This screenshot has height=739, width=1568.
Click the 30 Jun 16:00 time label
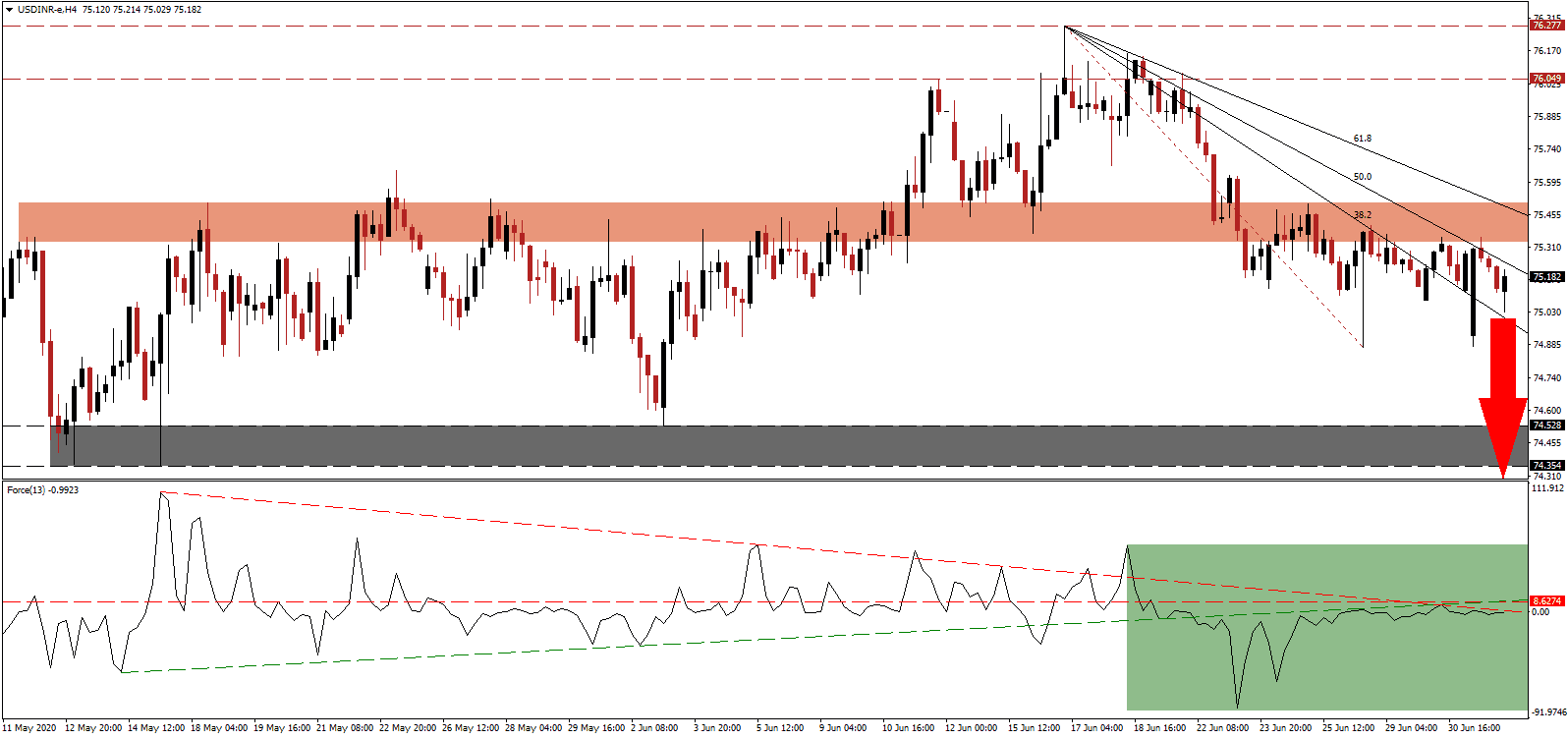(1472, 728)
